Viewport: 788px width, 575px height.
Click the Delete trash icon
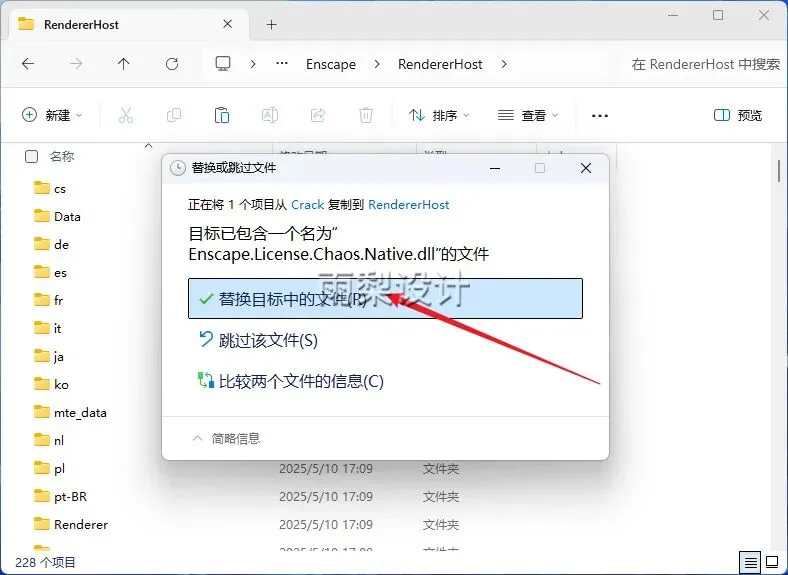click(366, 115)
